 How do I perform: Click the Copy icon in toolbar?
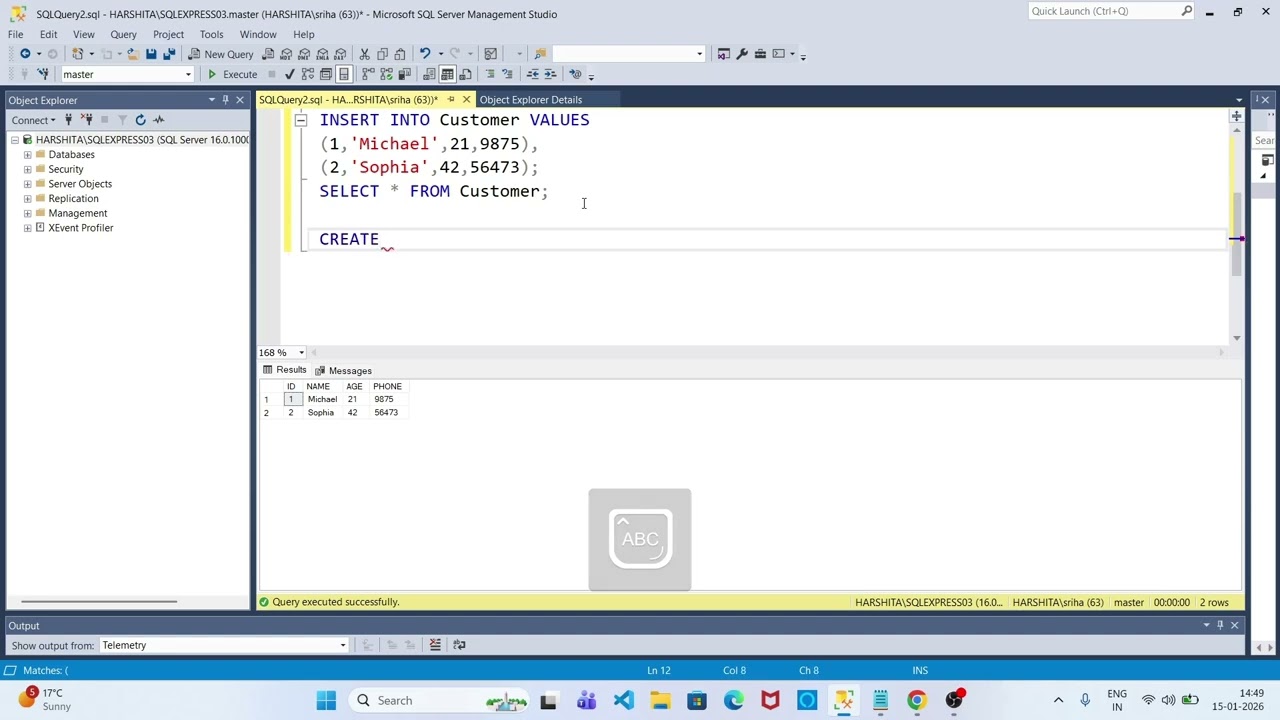click(382, 54)
